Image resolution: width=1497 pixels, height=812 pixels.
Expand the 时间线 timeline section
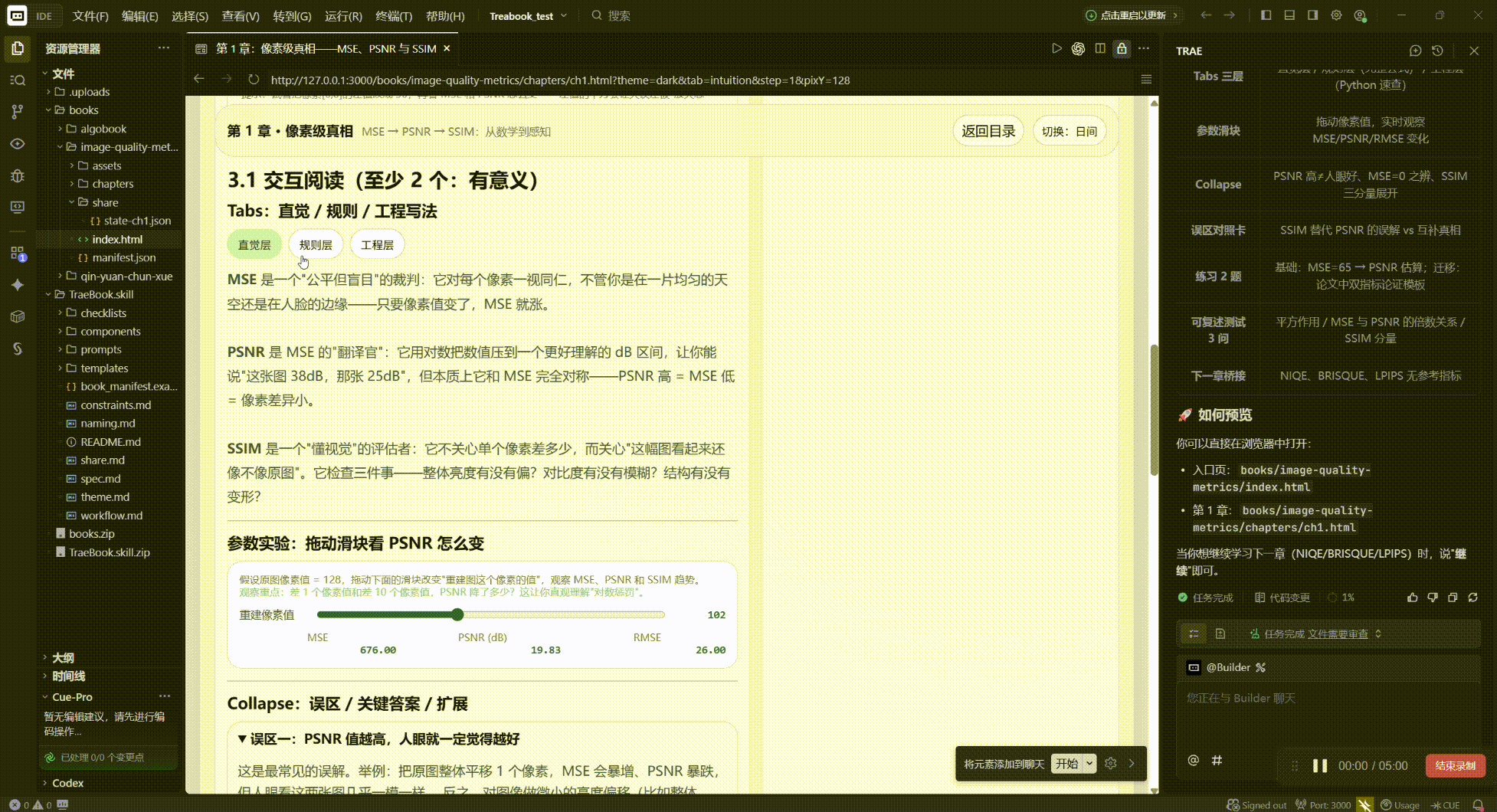68,676
